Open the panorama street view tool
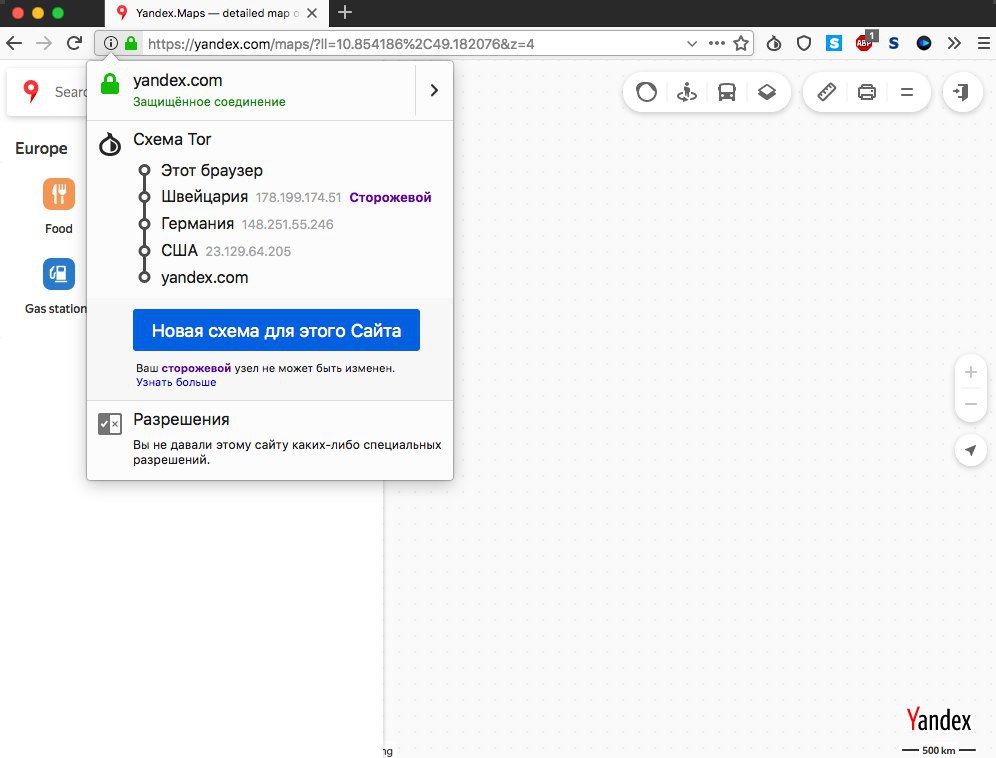Image resolution: width=996 pixels, height=758 pixels. point(687,92)
